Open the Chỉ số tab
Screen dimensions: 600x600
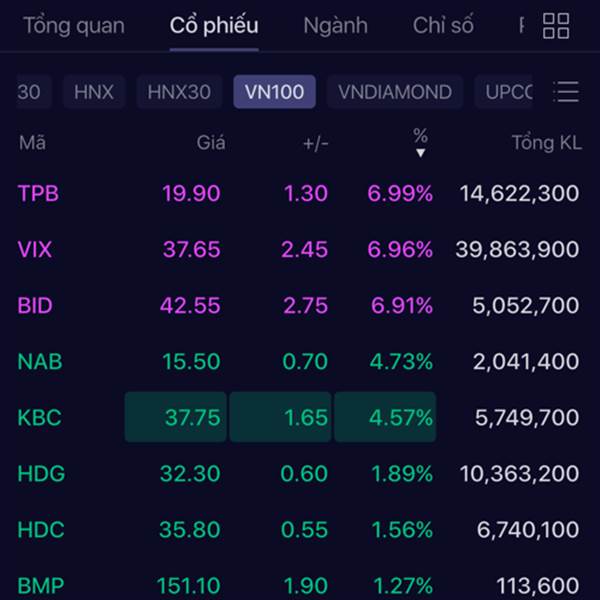click(x=443, y=26)
